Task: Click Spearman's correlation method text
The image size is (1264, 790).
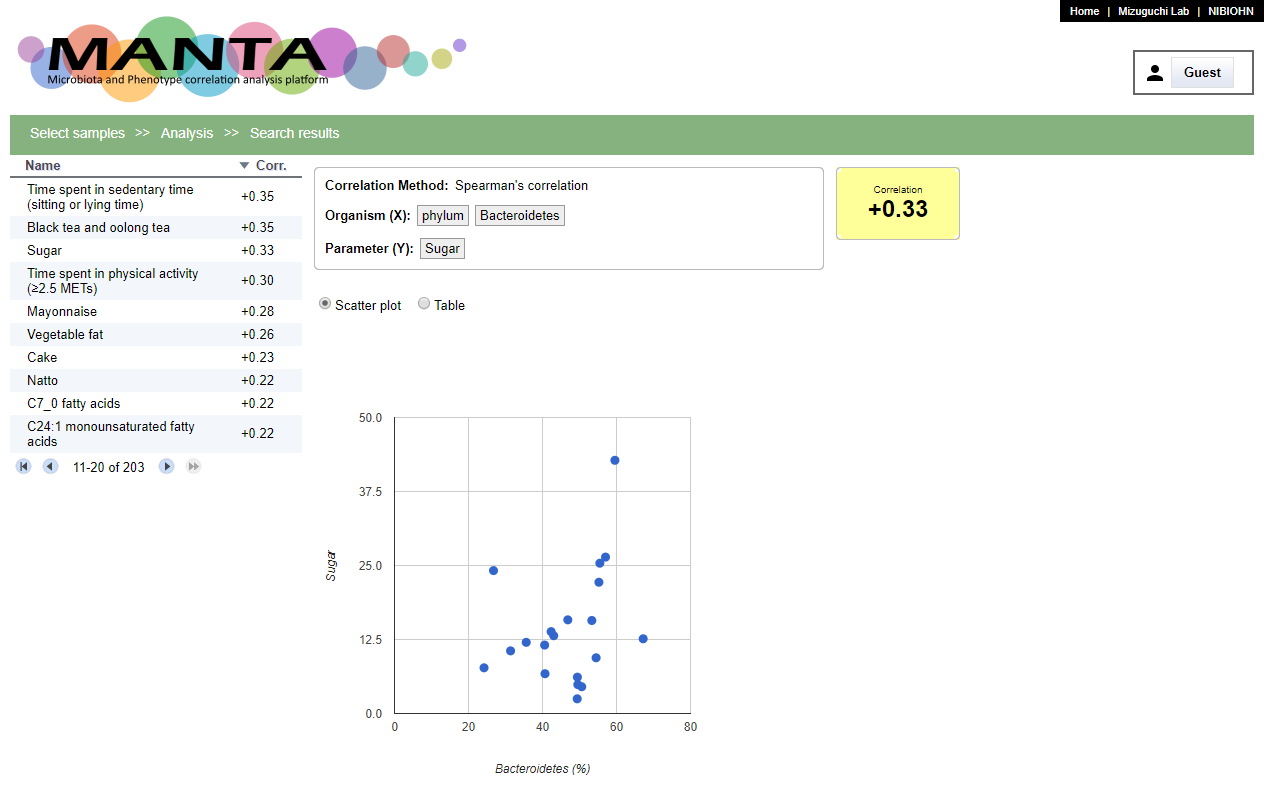Action: (521, 185)
